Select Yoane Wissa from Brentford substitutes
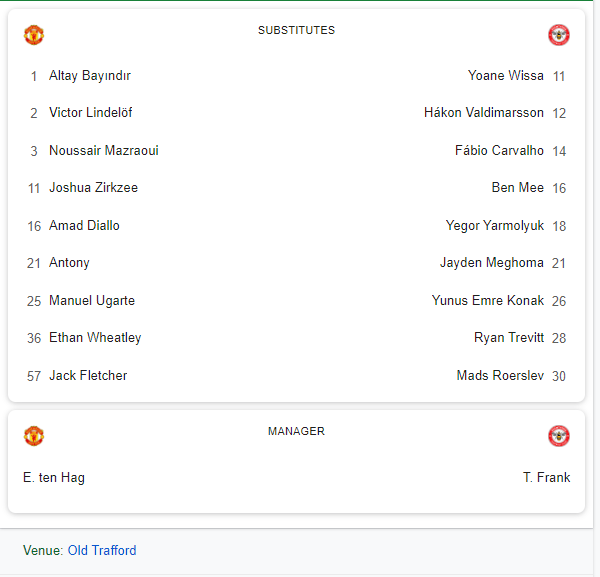Image resolution: width=600 pixels, height=577 pixels. coord(505,75)
